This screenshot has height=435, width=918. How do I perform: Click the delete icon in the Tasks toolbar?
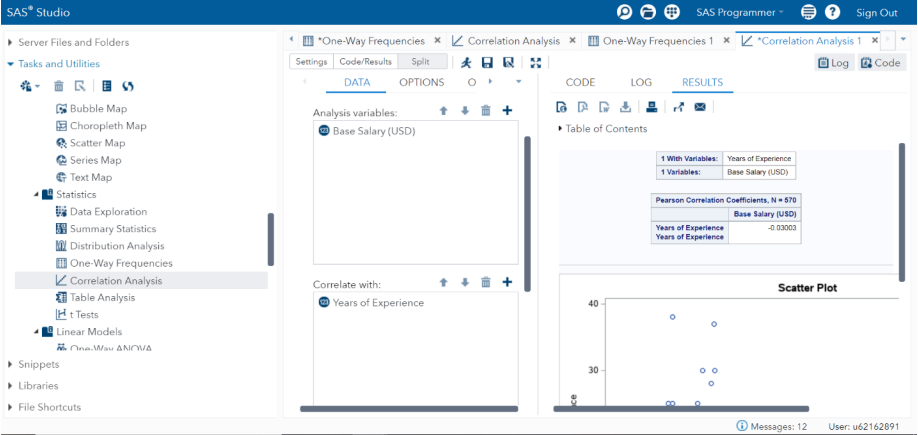click(x=59, y=86)
